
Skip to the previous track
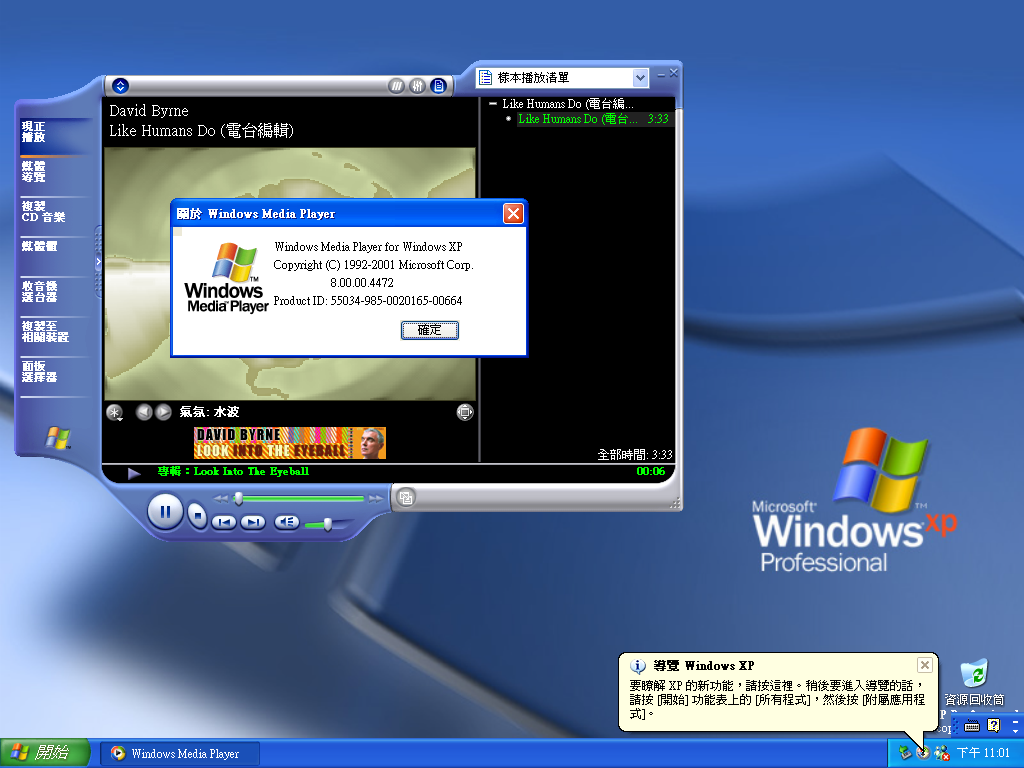point(224,522)
